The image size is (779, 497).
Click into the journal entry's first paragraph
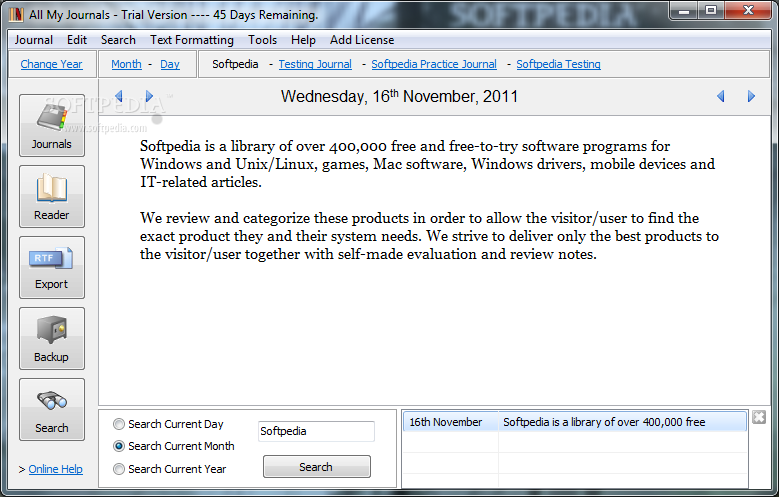coord(427,164)
